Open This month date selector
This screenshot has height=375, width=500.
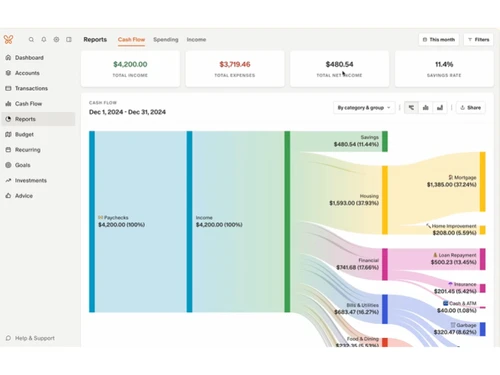[x=439, y=39]
